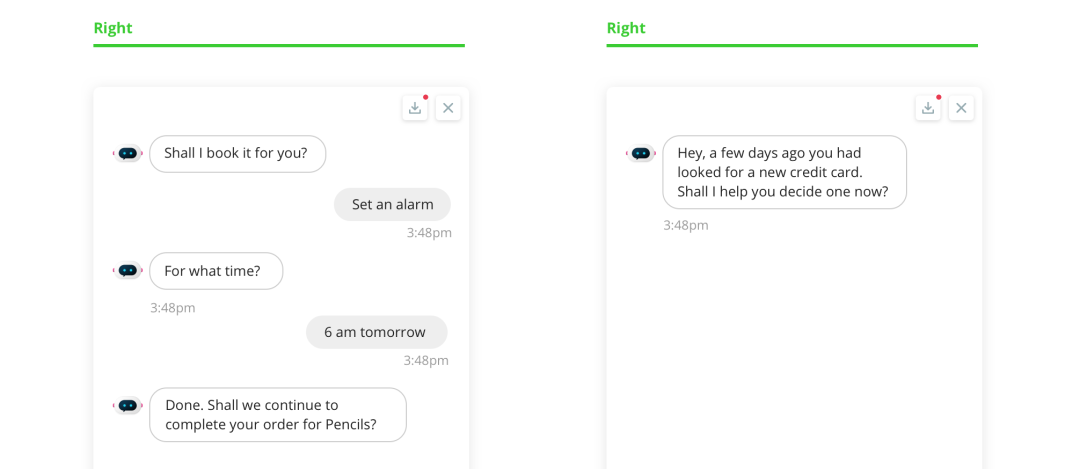Click the 'For what time?' bot bubble
This screenshot has width=1080, height=469.
[216, 271]
